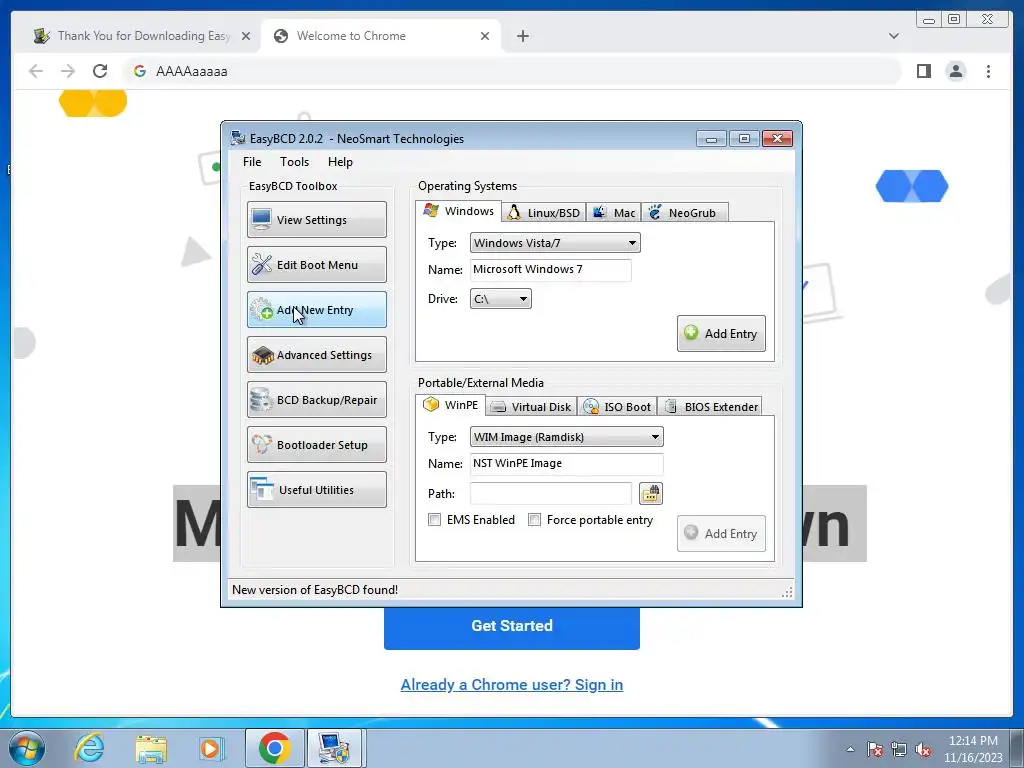This screenshot has width=1024, height=768.
Task: Expand the Windows Vista/7 Type dropdown
Action: click(x=555, y=243)
